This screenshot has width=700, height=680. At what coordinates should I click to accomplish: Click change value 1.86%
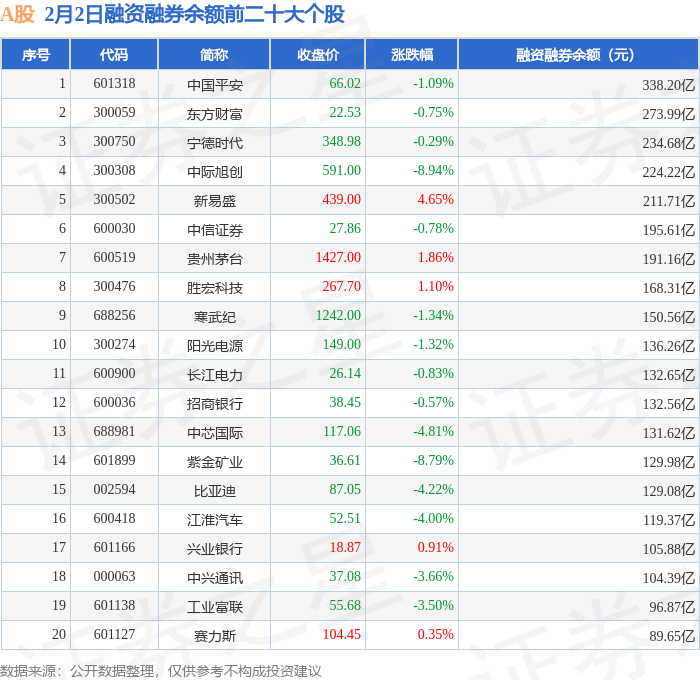click(435, 258)
